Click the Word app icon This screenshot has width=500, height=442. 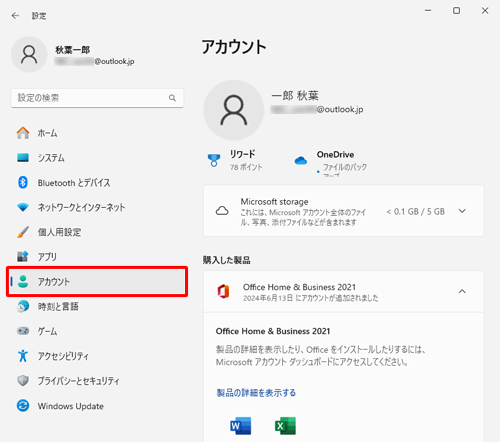[240, 426]
